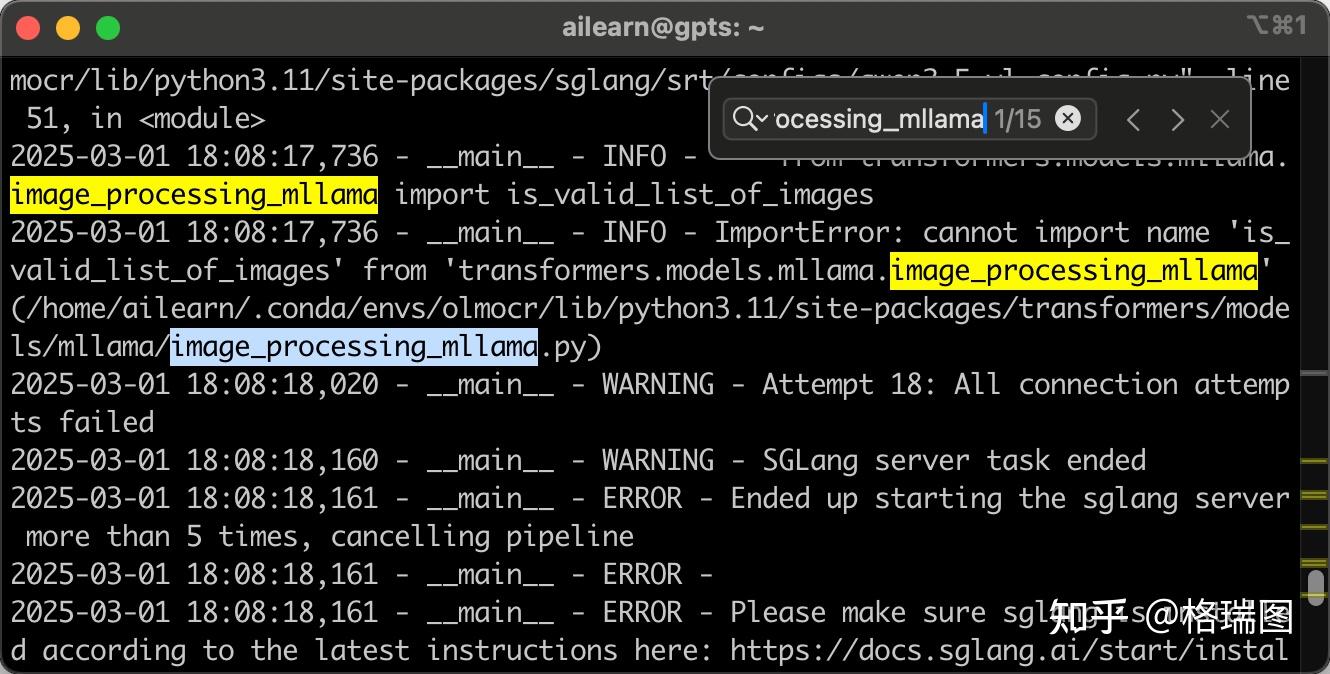
Task: Open the docs.sglang.ai install link
Action: tap(1008, 650)
